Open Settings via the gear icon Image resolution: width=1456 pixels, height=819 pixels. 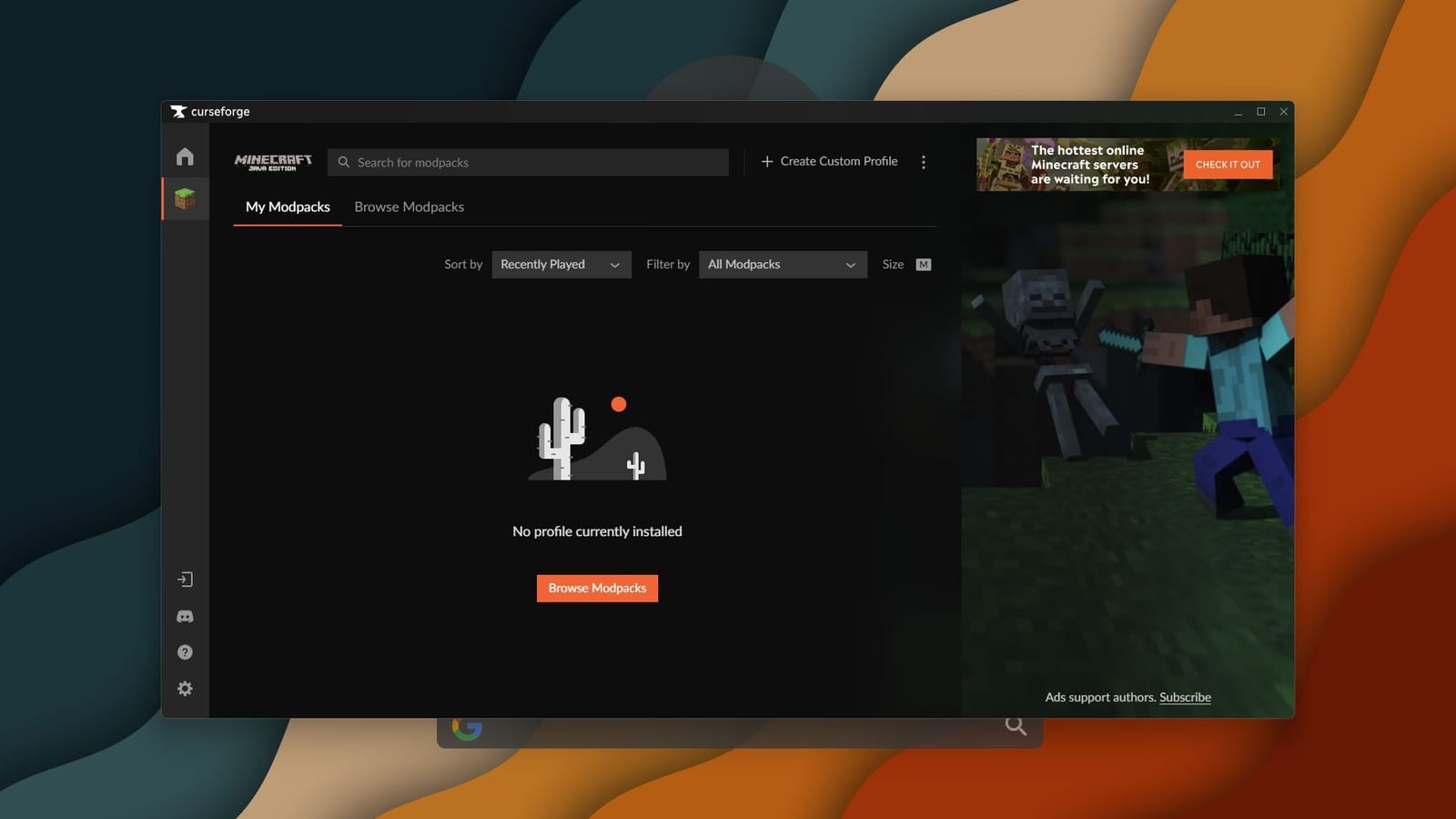tap(185, 688)
